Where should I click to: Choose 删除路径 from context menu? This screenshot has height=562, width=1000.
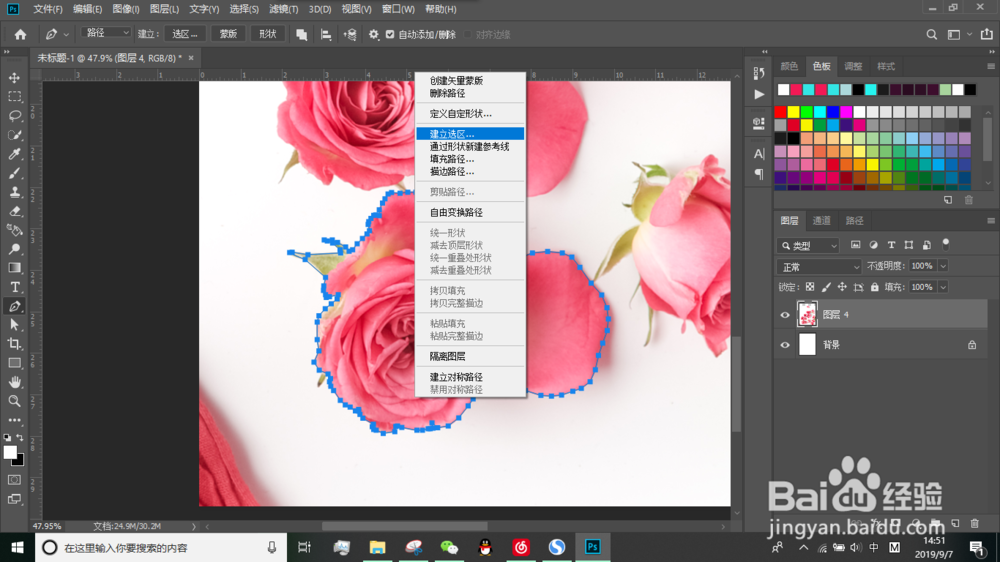(470, 93)
